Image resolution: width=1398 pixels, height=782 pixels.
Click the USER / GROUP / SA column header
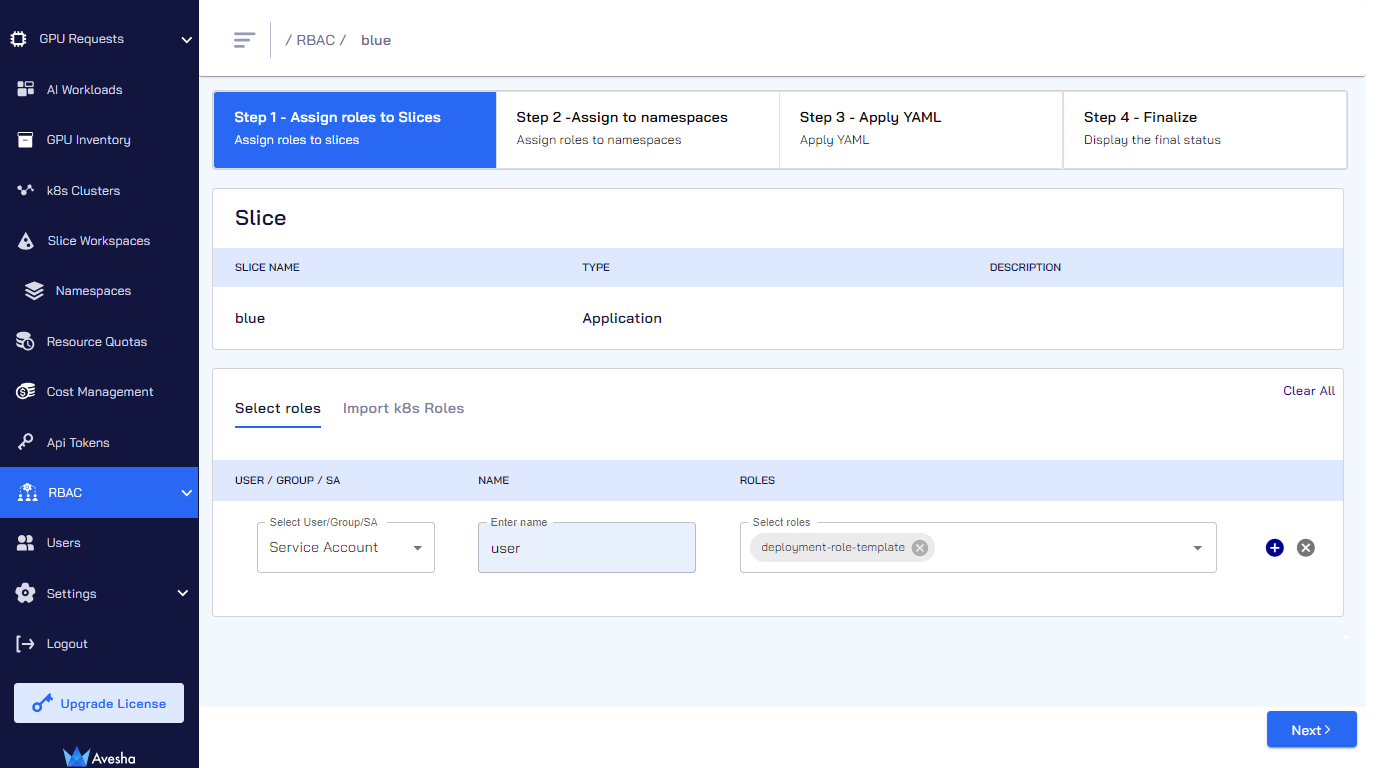click(x=287, y=480)
